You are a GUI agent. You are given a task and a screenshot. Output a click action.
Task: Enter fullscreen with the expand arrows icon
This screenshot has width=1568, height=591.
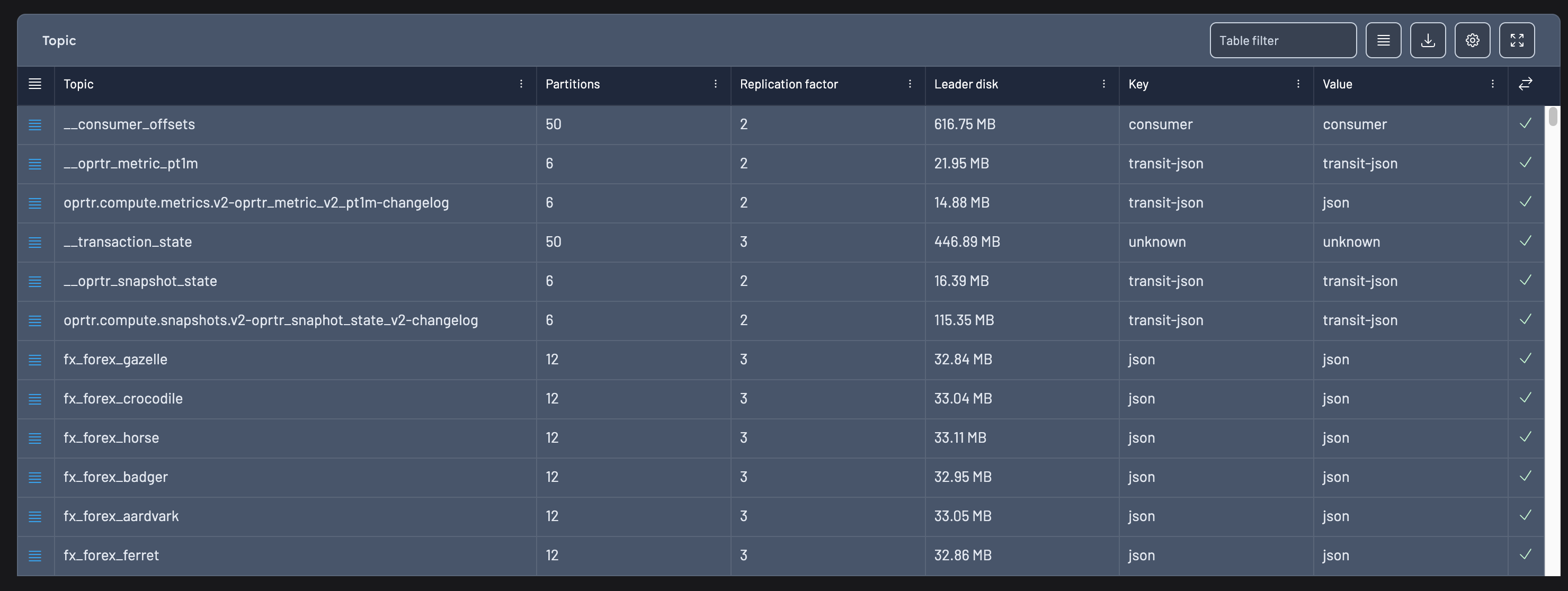[1517, 40]
